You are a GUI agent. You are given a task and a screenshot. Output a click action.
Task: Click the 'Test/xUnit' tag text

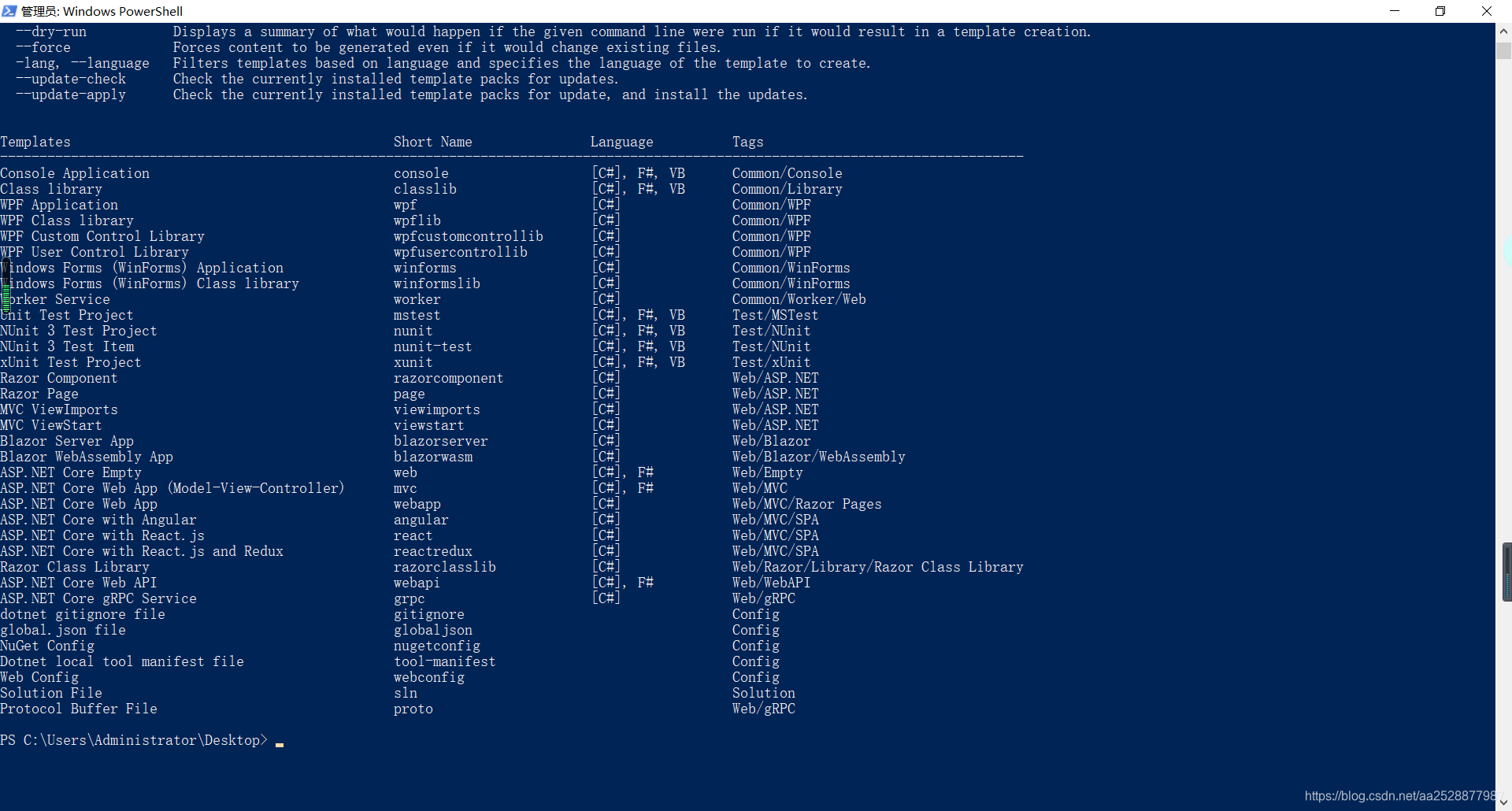tap(772, 362)
